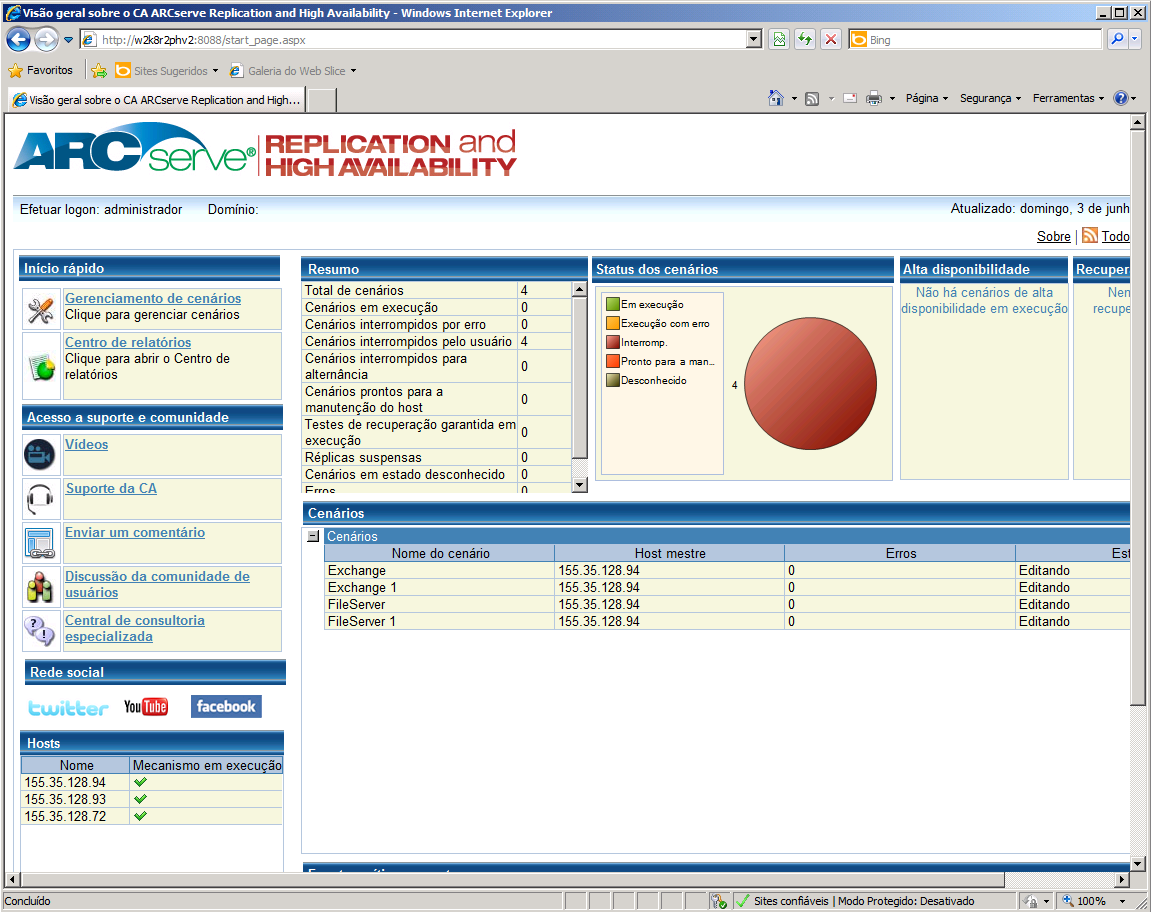
Task: Open the Sobre link
Action: point(1053,237)
